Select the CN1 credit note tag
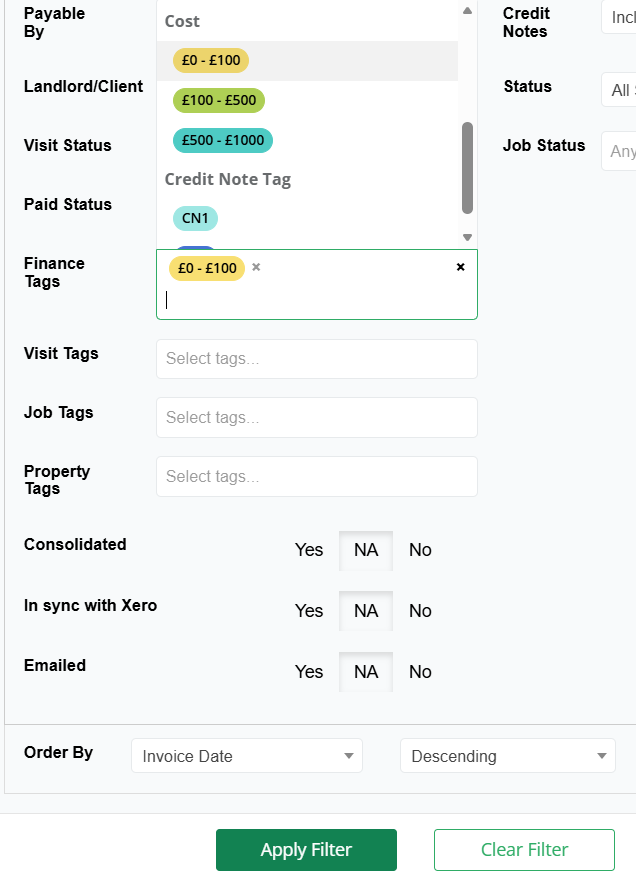This screenshot has height=877, width=636. click(195, 218)
